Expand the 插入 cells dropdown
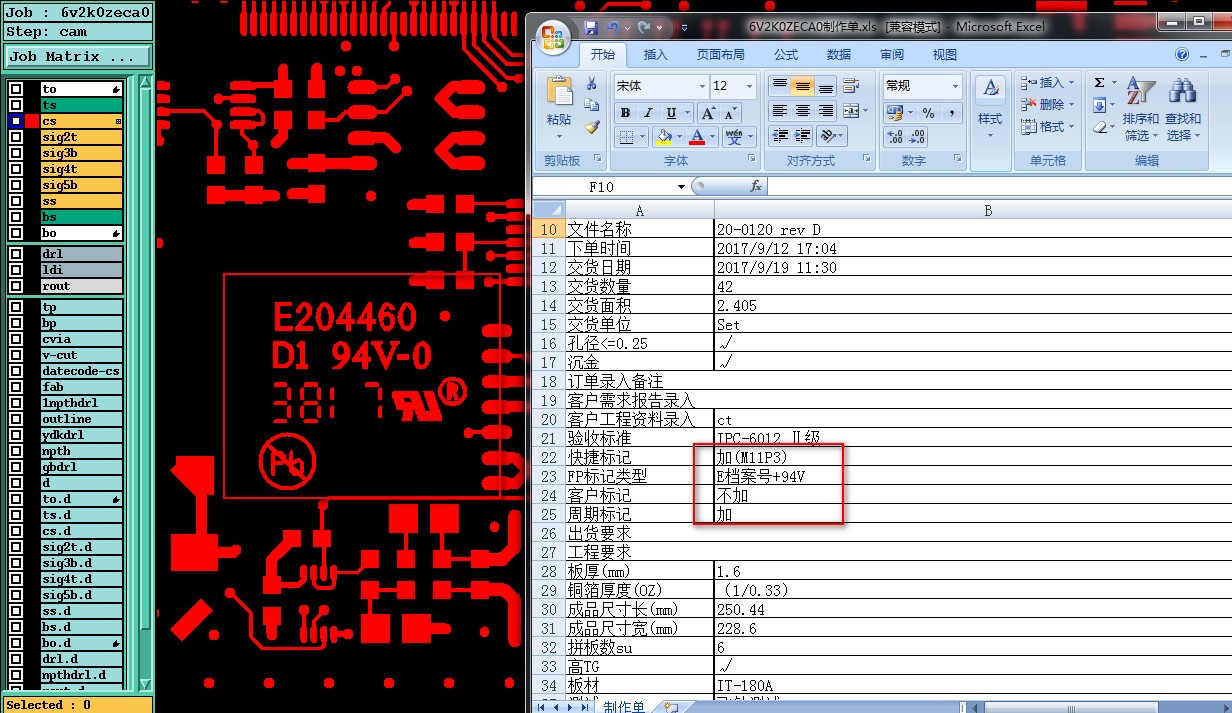This screenshot has height=713, width=1232. (1071, 83)
